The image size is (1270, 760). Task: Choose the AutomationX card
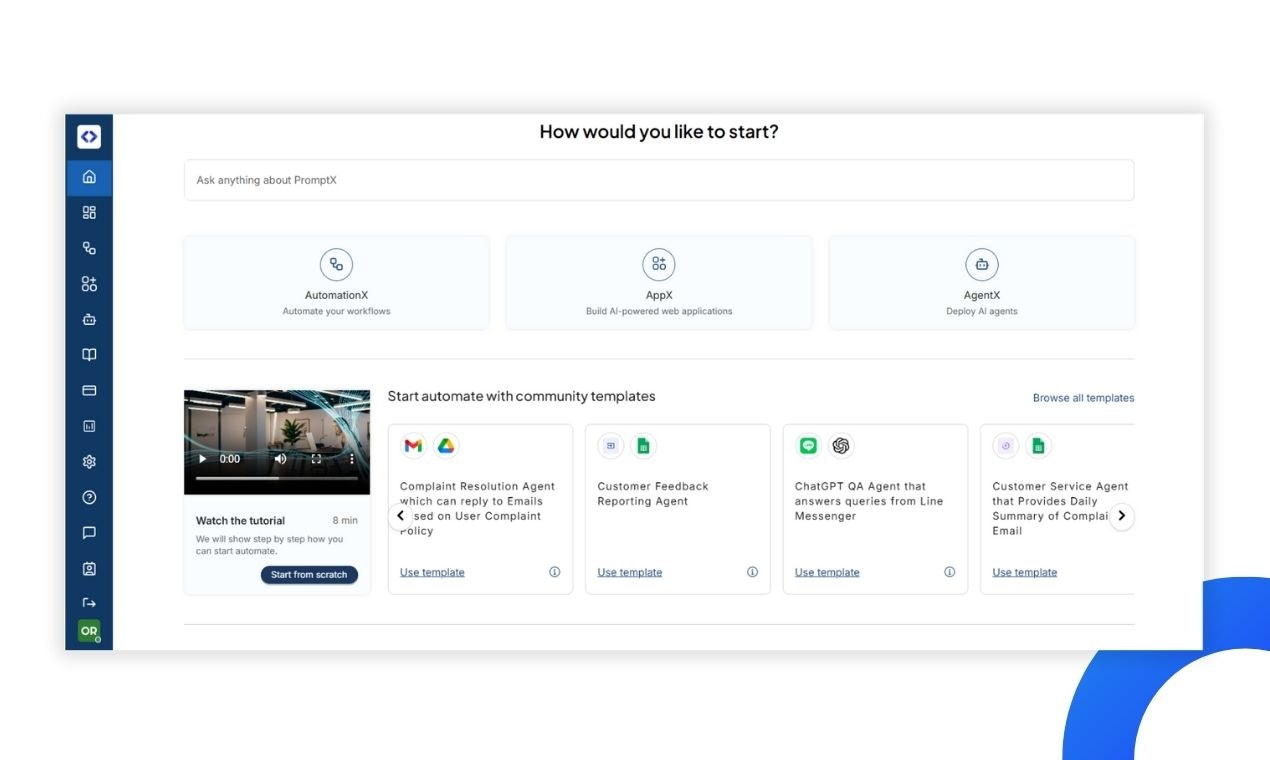coord(336,283)
